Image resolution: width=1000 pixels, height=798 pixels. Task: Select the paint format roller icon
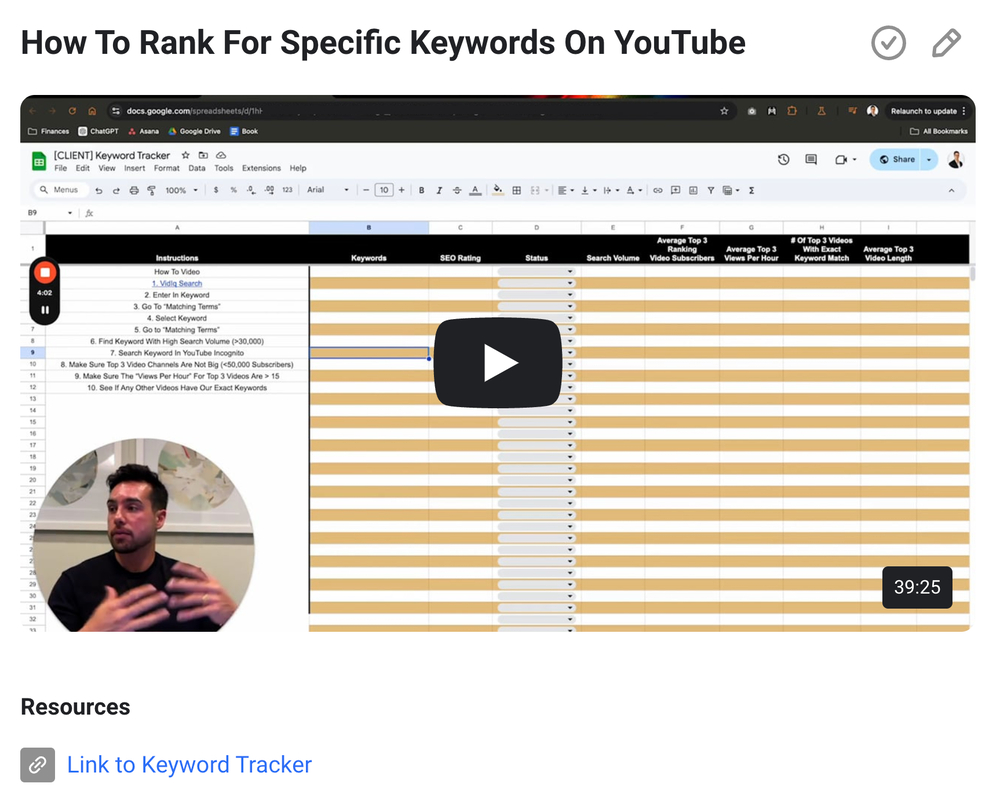(x=152, y=190)
